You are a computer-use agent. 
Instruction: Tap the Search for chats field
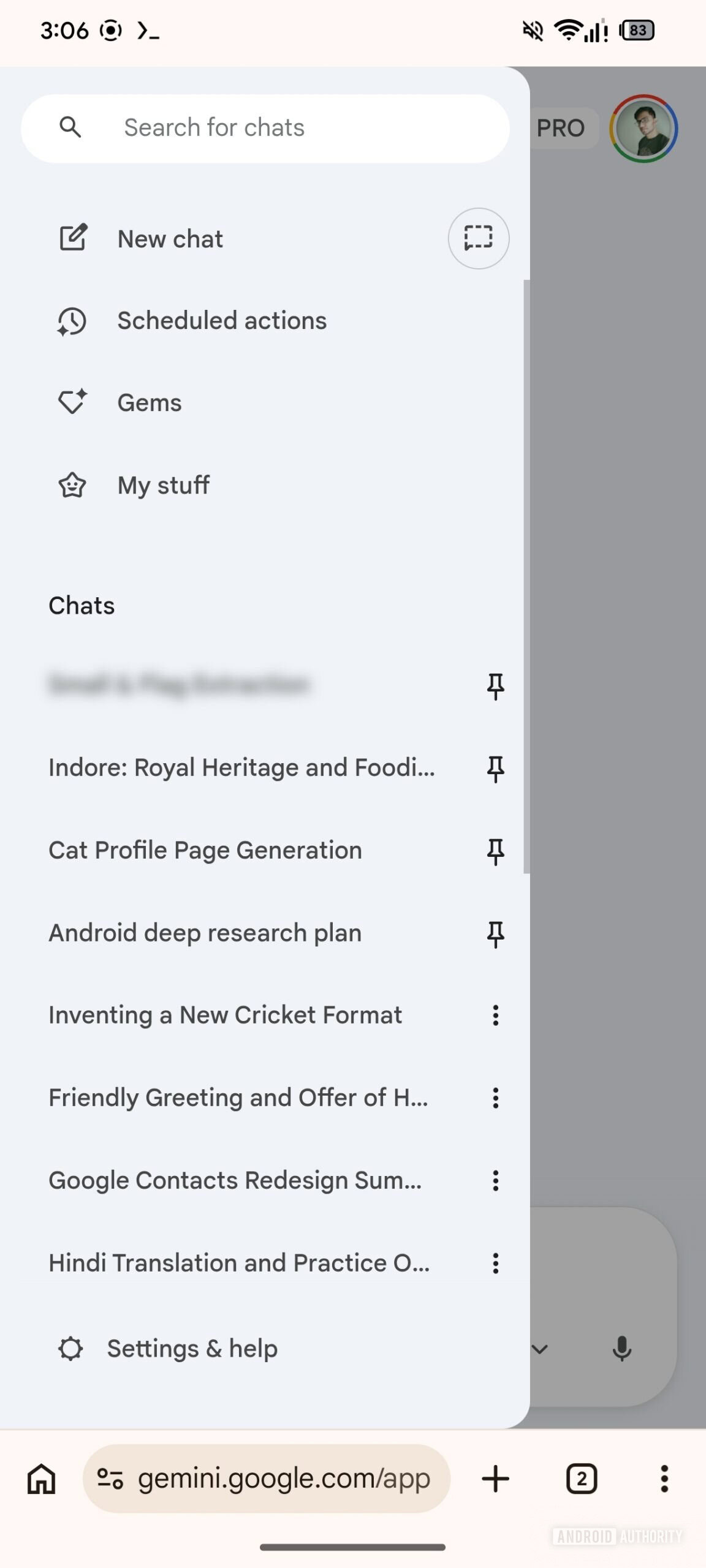[x=264, y=127]
